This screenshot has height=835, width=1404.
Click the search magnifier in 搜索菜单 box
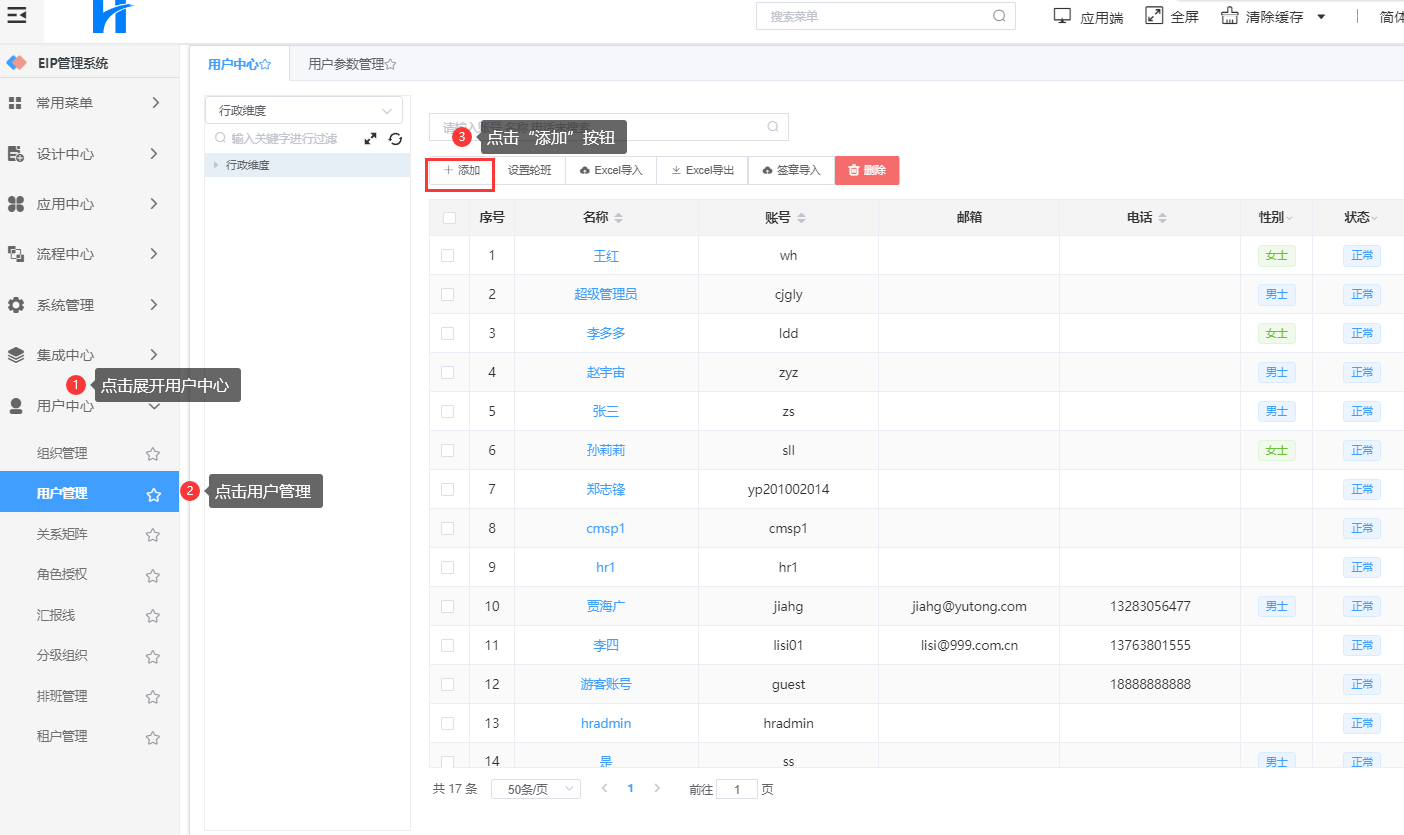(999, 16)
